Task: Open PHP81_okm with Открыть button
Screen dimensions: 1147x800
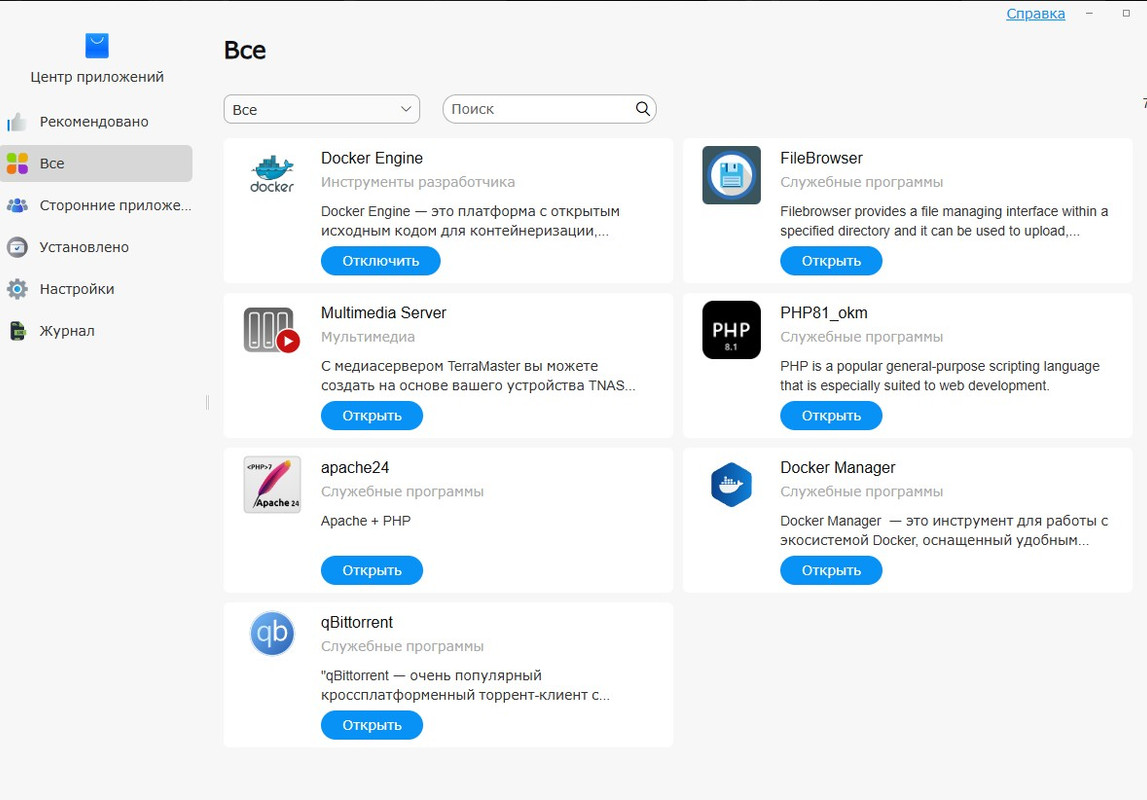Action: tap(831, 416)
